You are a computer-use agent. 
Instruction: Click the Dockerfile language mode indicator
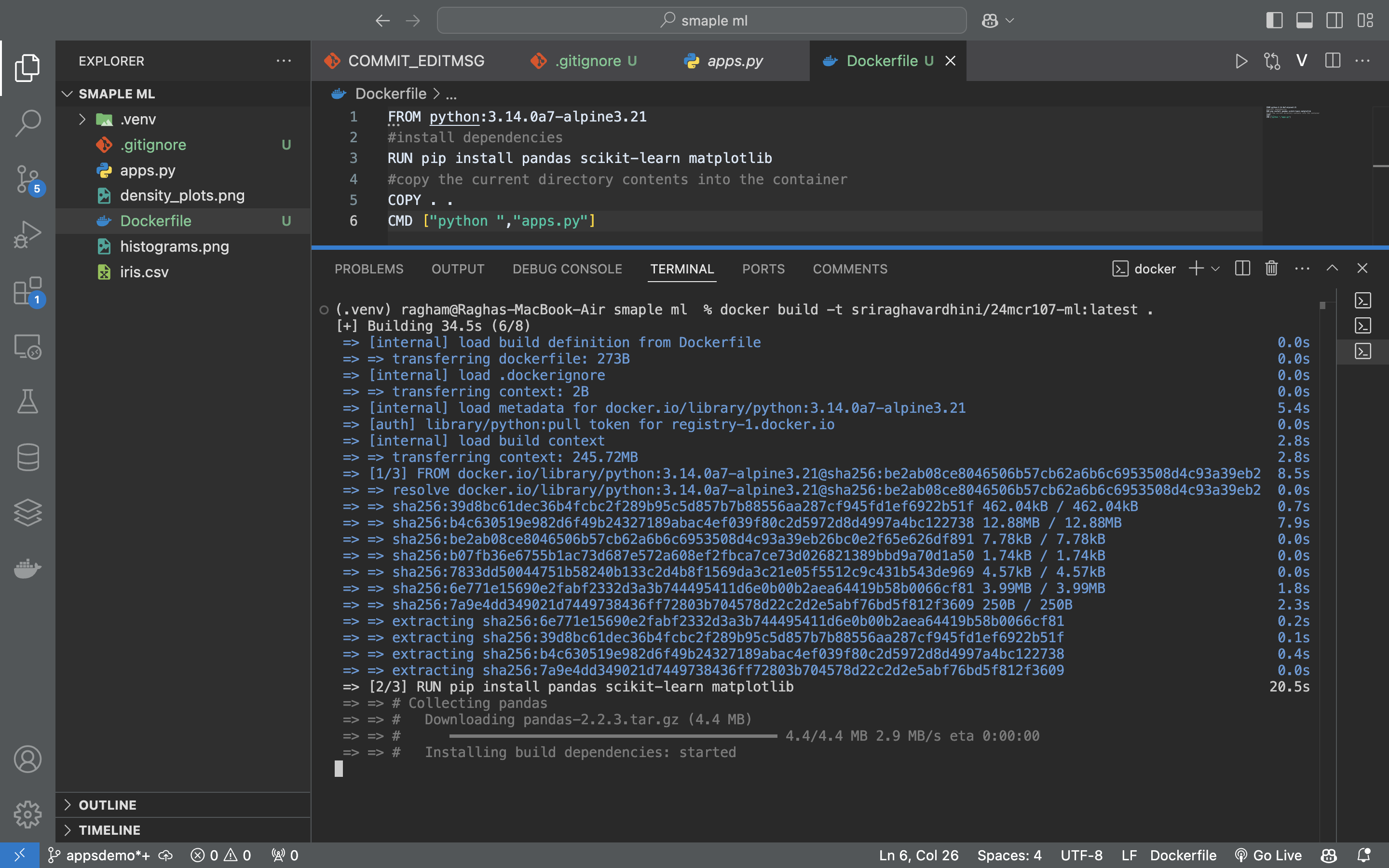pos(1183,855)
